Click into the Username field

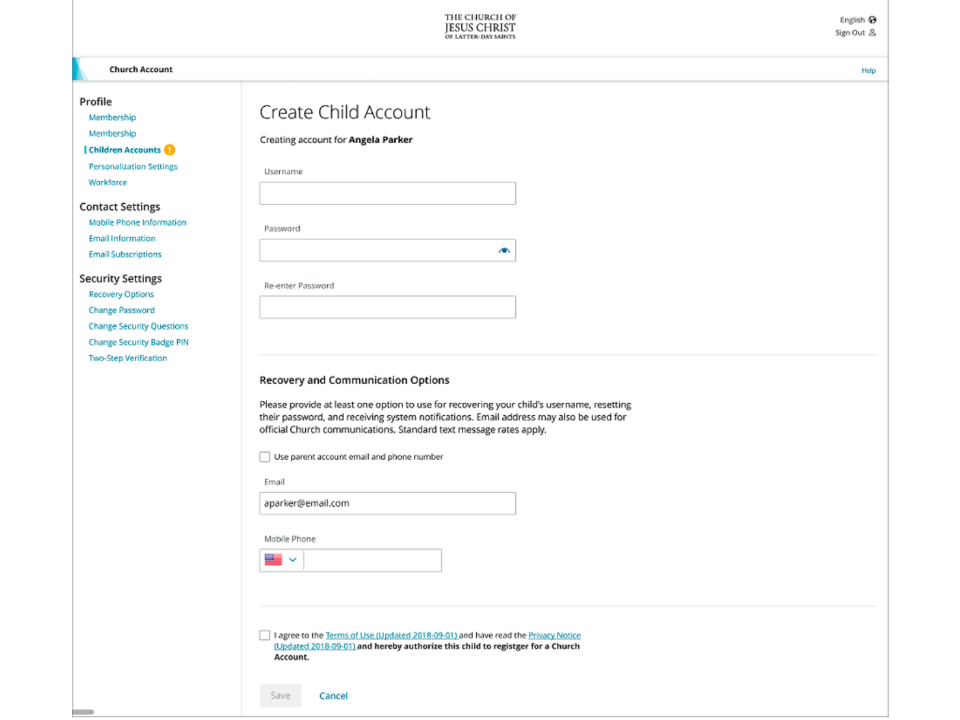pos(387,194)
